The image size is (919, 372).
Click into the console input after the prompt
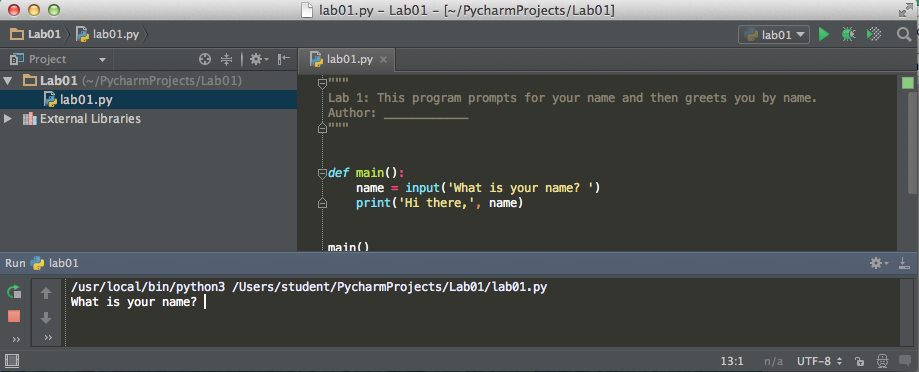(205, 302)
